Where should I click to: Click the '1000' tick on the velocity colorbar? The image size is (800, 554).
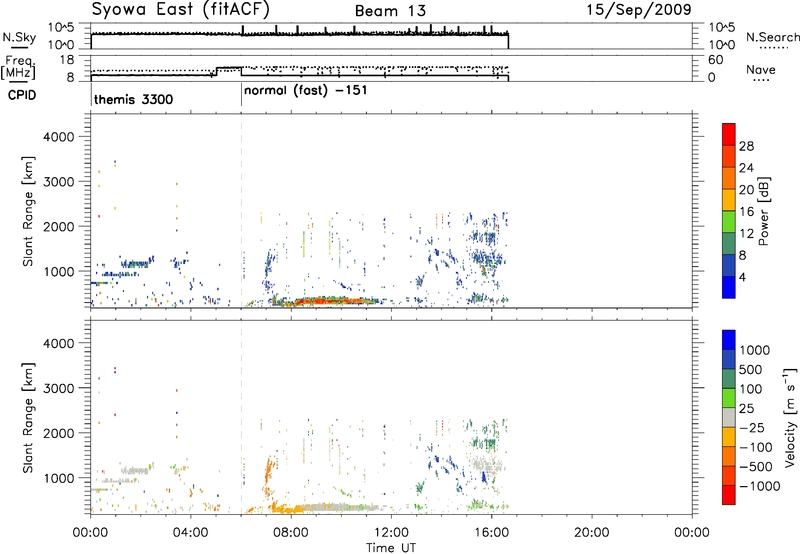click(x=755, y=350)
